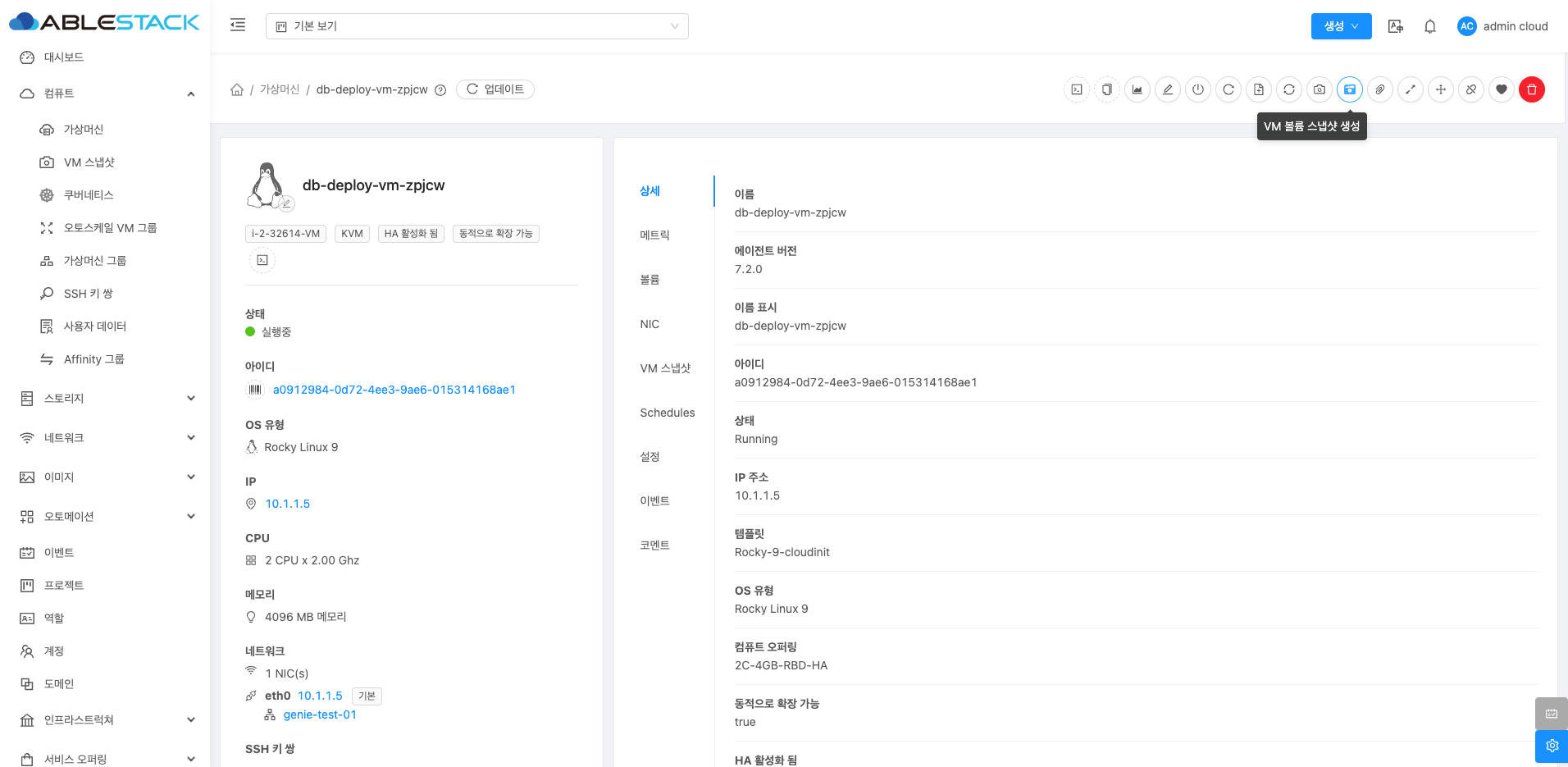Click the four-arrow migrate VM icon

[1440, 89]
